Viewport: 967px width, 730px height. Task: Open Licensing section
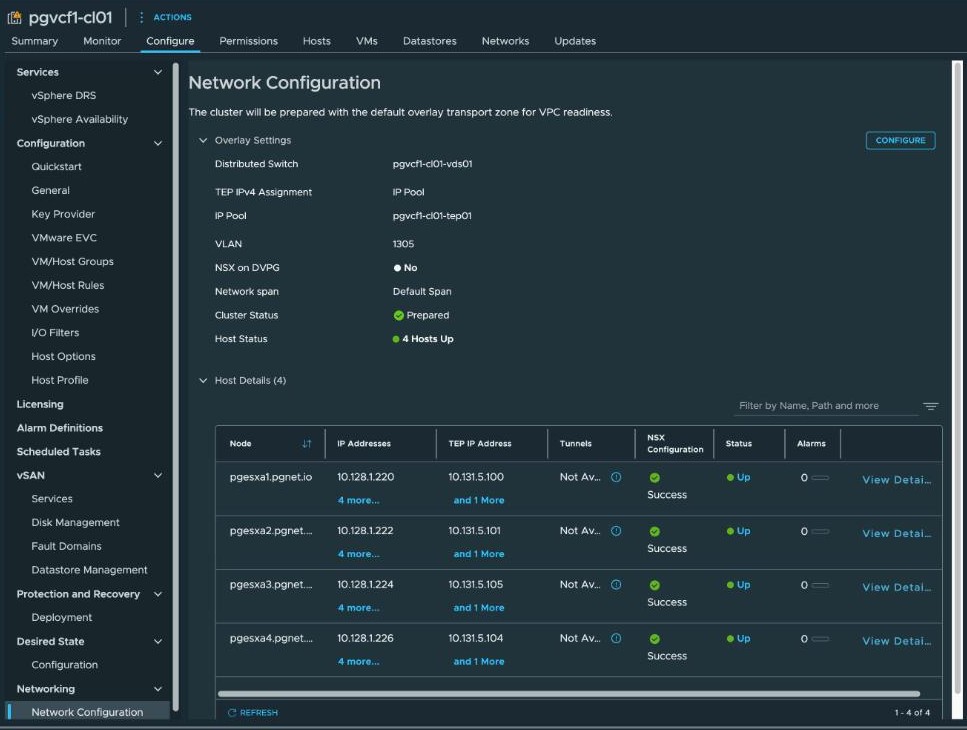coord(40,404)
